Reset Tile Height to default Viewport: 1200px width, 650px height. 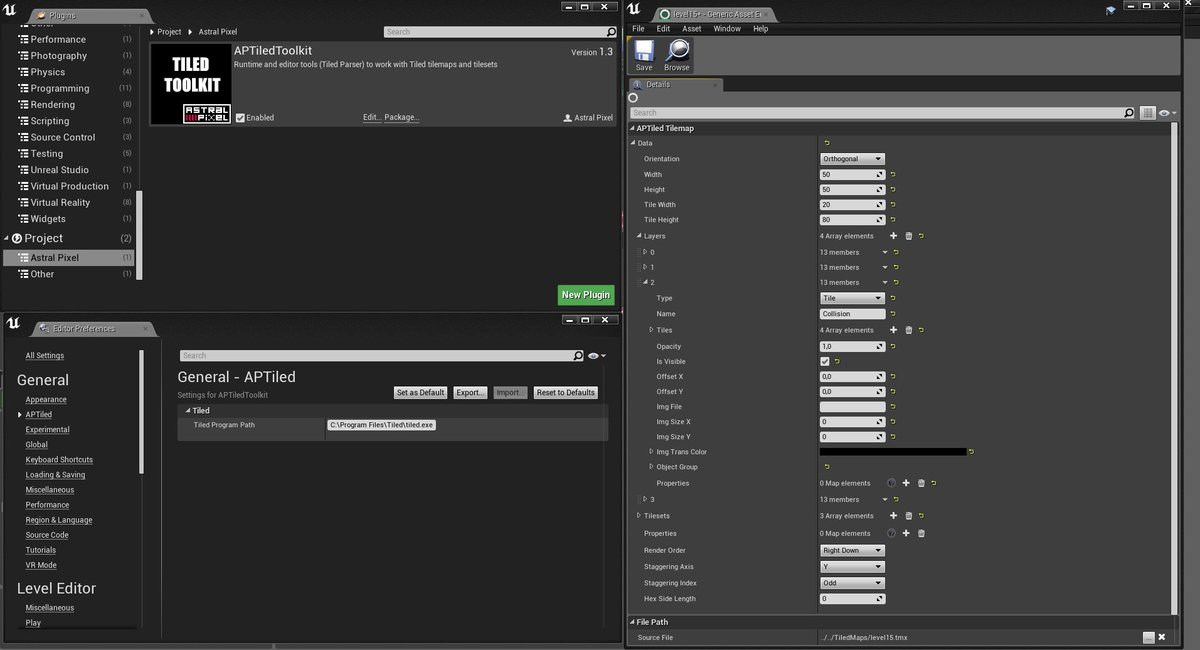[893, 220]
